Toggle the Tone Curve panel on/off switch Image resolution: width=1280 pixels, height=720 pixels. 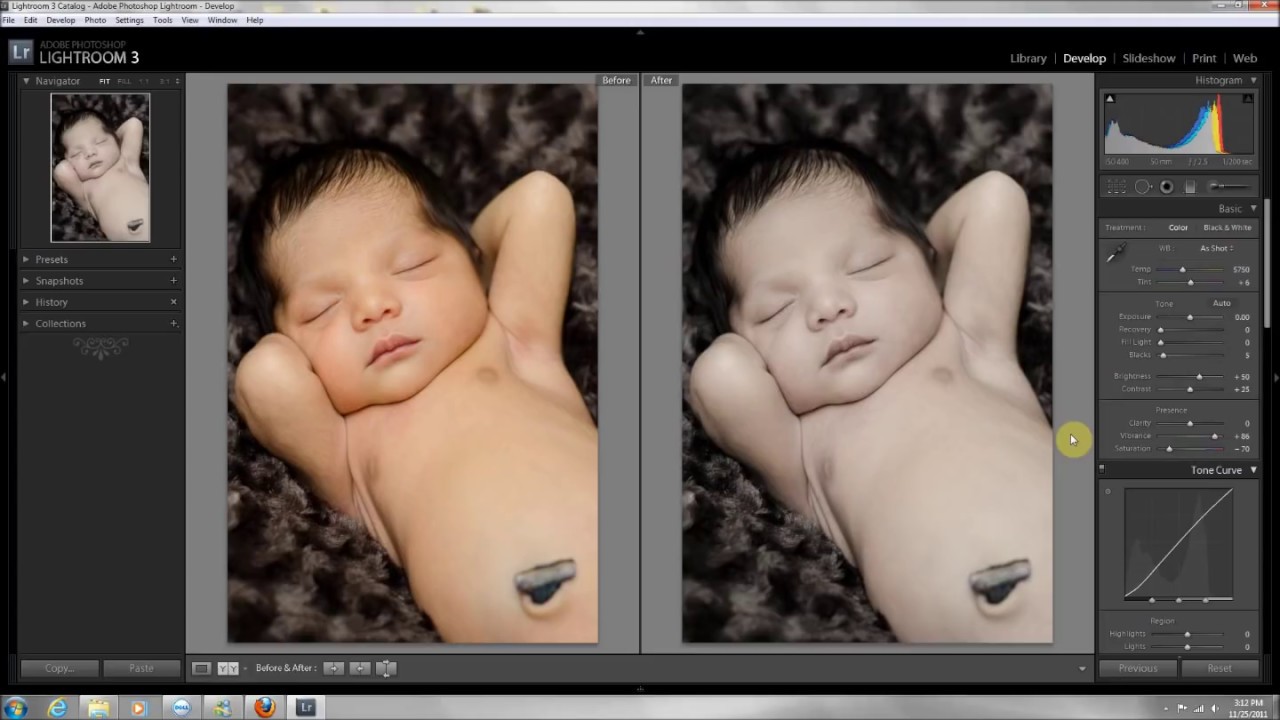1102,469
